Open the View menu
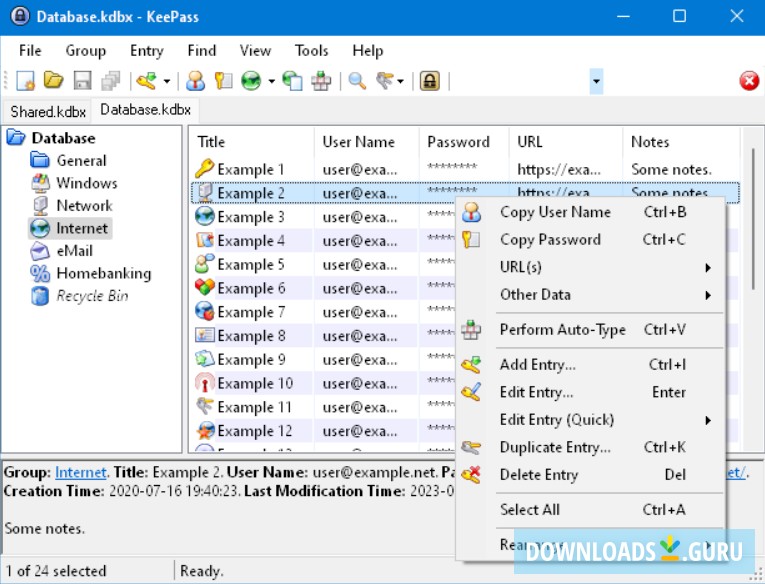765x584 pixels. coord(255,51)
